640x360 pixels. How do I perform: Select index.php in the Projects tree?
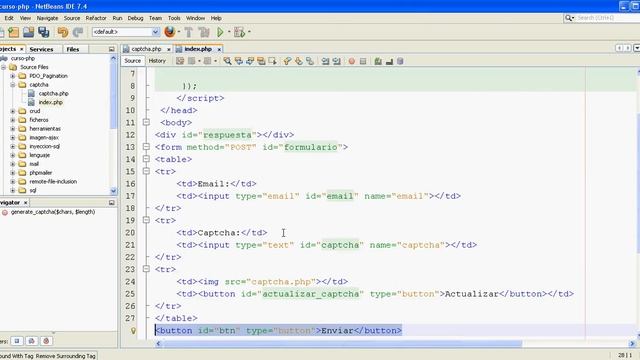[50, 102]
